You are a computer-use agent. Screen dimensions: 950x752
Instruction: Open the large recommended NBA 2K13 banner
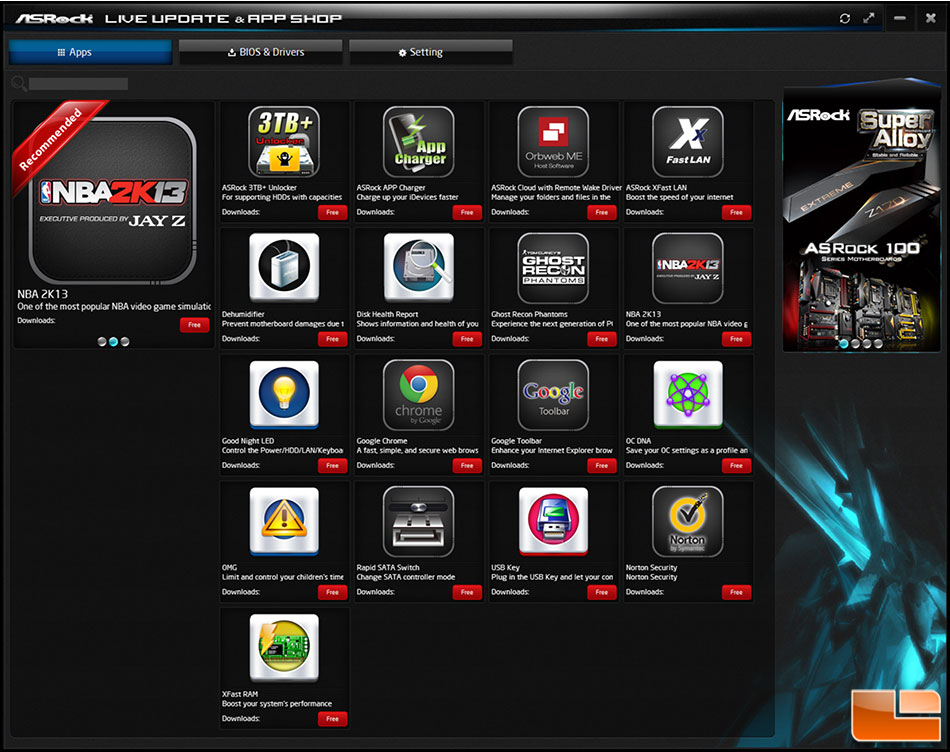pyautogui.click(x=113, y=200)
